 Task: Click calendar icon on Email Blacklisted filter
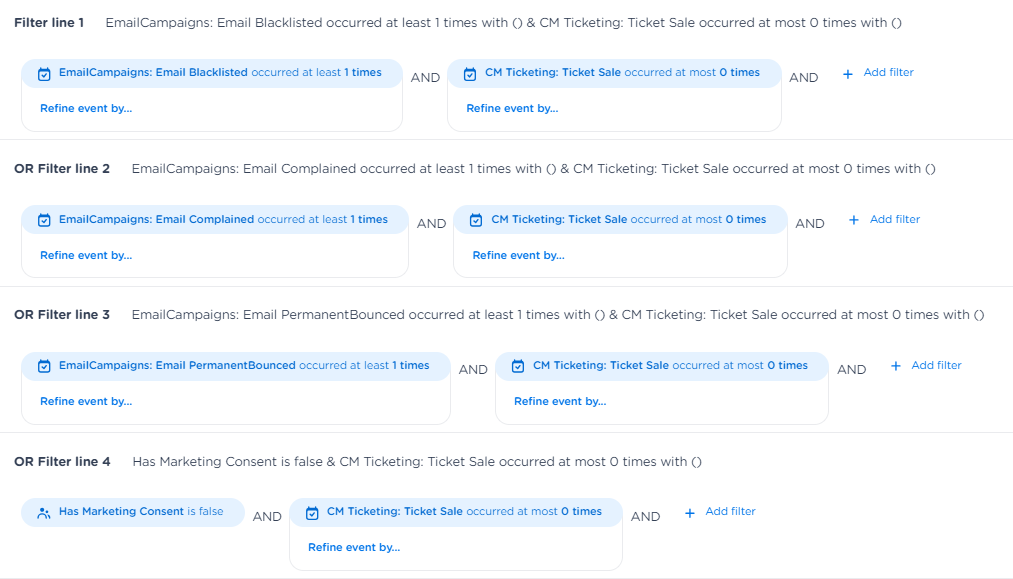(44, 73)
